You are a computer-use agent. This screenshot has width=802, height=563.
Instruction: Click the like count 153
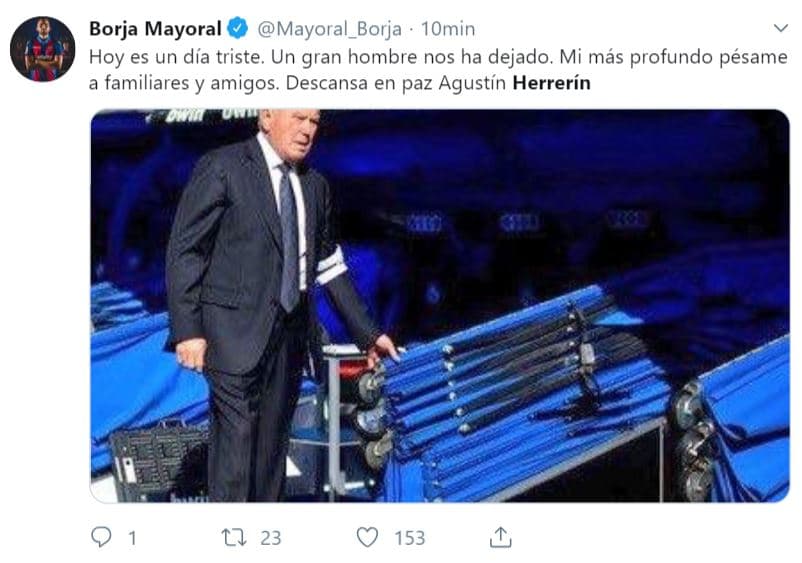click(x=409, y=538)
